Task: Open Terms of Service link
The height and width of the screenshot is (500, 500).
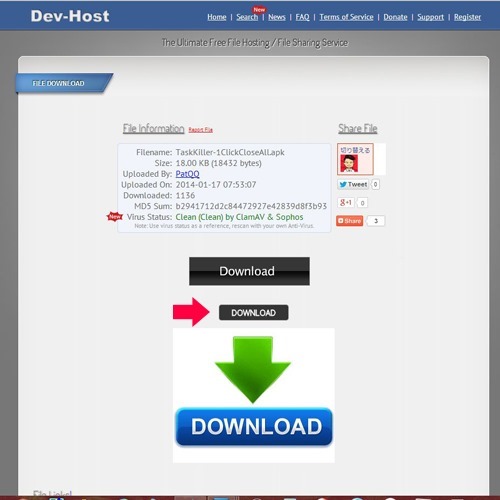Action: pyautogui.click(x=346, y=17)
